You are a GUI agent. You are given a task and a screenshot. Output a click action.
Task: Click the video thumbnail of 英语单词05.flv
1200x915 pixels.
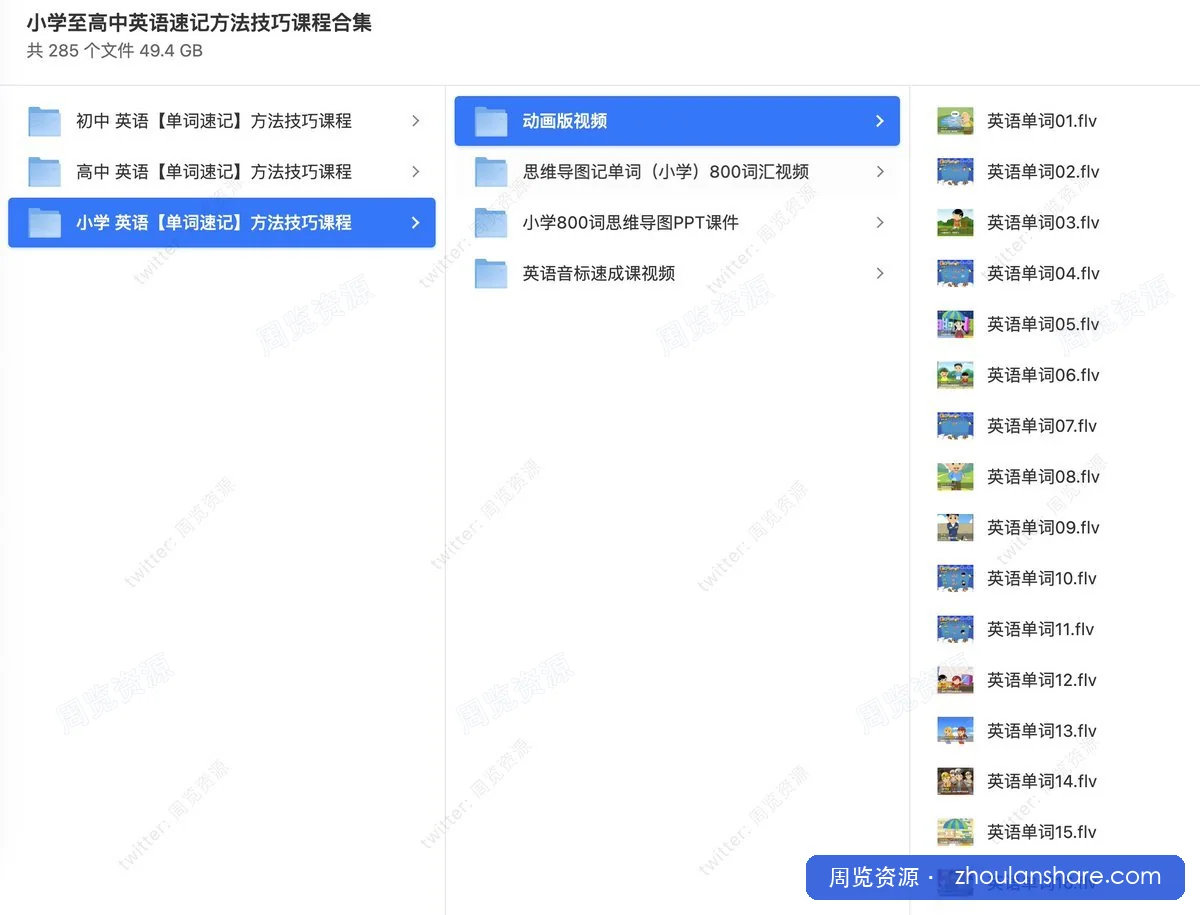955,324
